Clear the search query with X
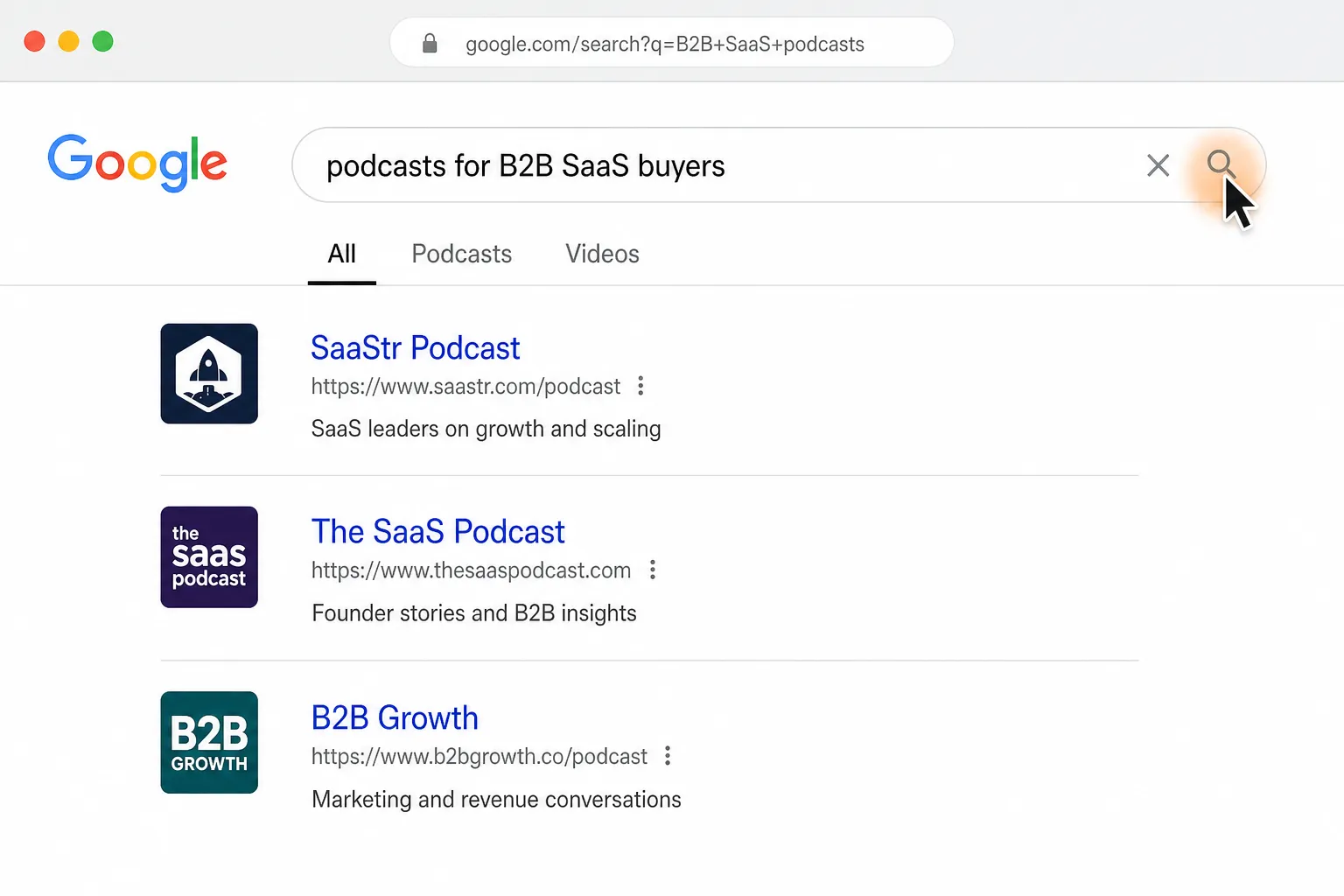1344x896 pixels. [x=1158, y=164]
